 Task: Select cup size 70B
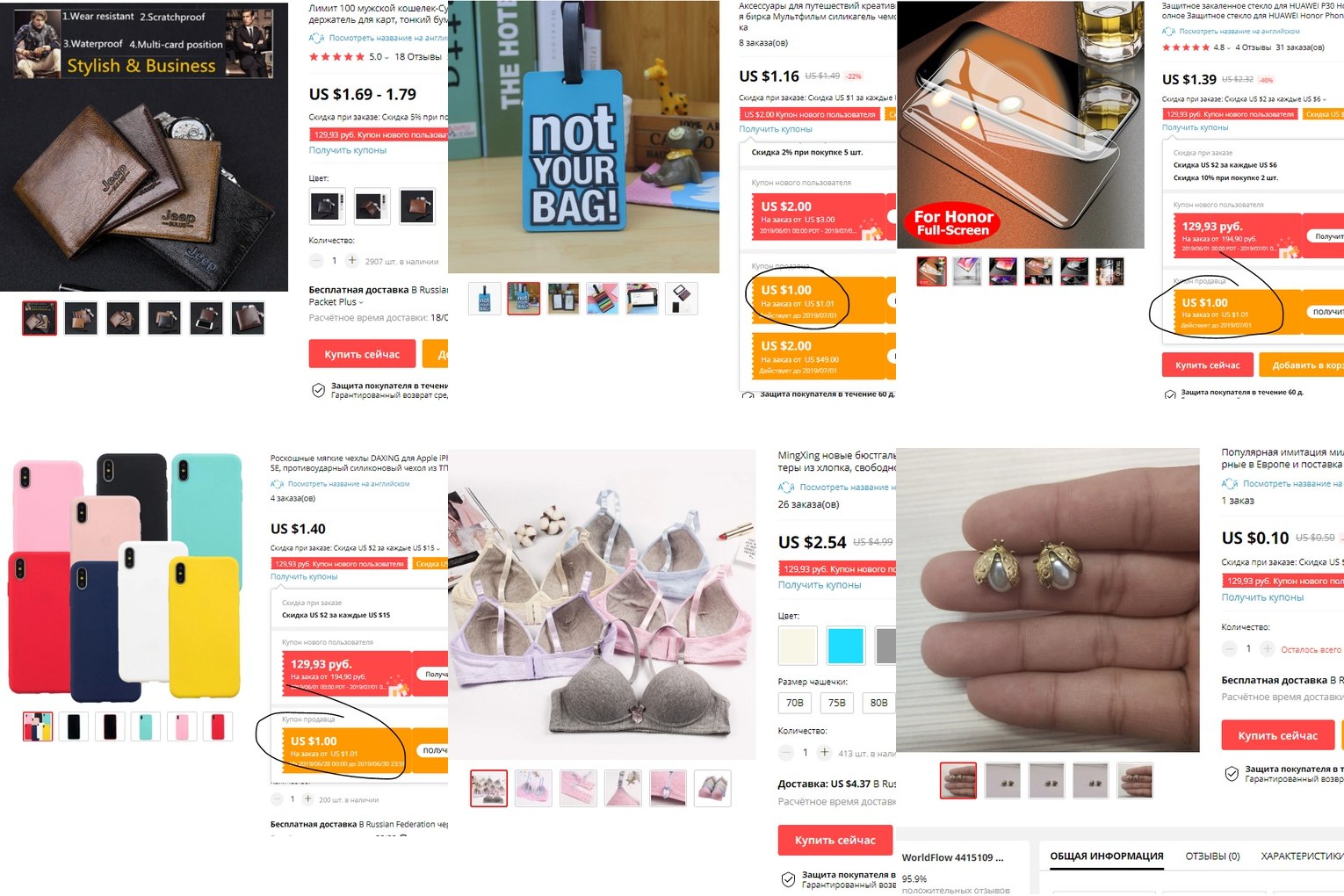tap(795, 703)
